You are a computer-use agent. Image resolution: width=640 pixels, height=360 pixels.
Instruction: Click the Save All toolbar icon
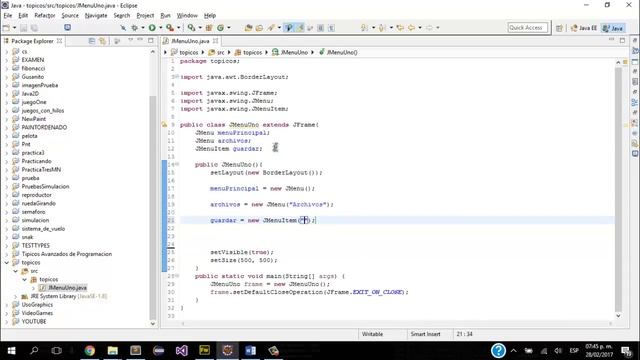(x=34, y=28)
